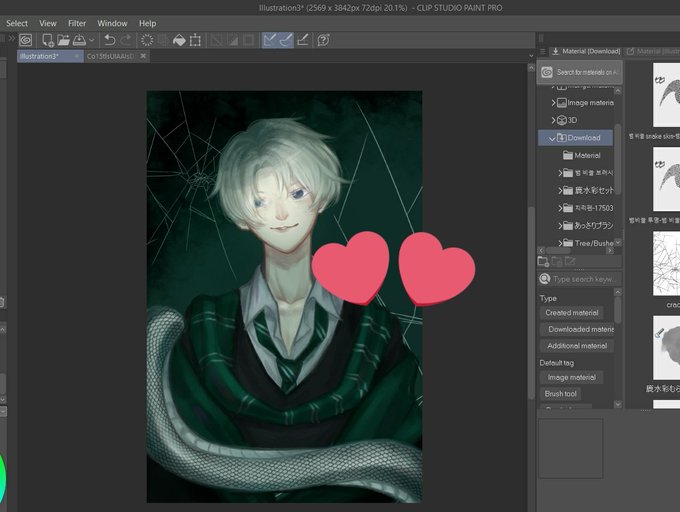Screen dimensions: 680x512
Task: Expand the folder ending in -17503
Action: click(560, 208)
